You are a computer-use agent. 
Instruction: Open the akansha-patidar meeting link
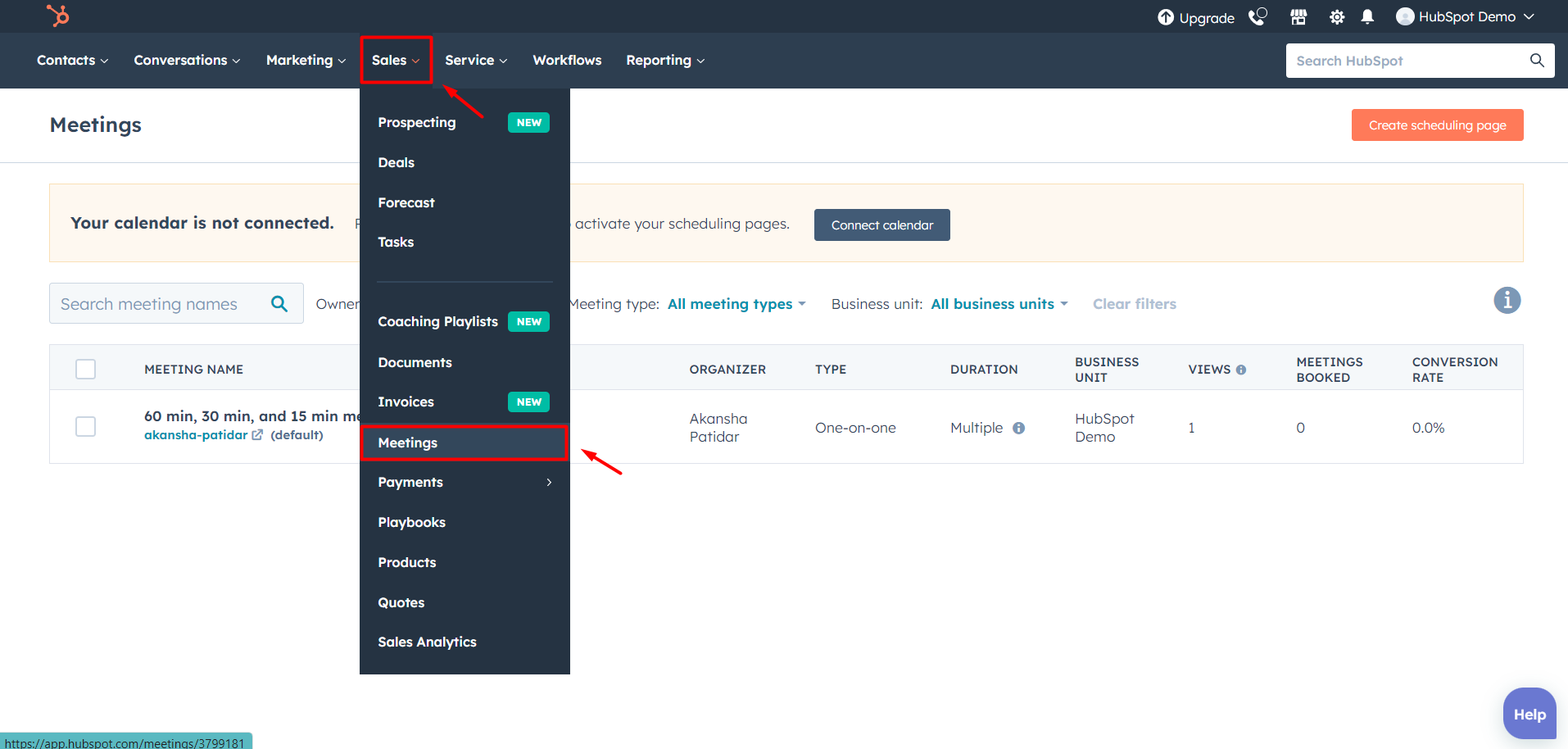[x=196, y=435]
